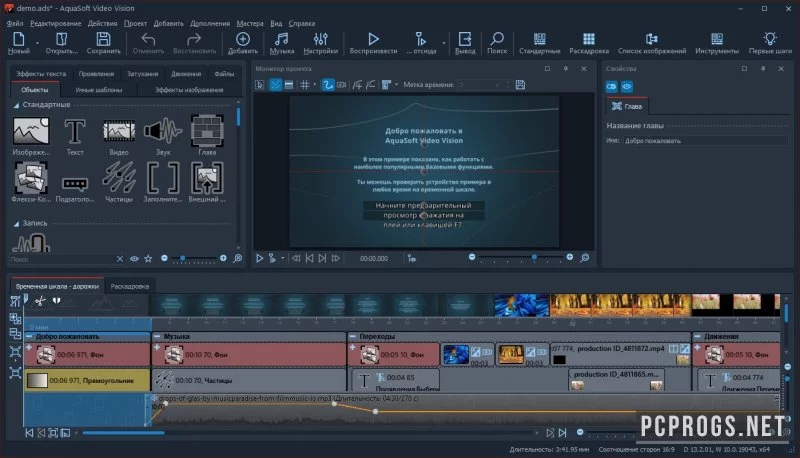Open the Музыка toolbar icon
Viewport: 800px width, 458px height.
point(282,39)
